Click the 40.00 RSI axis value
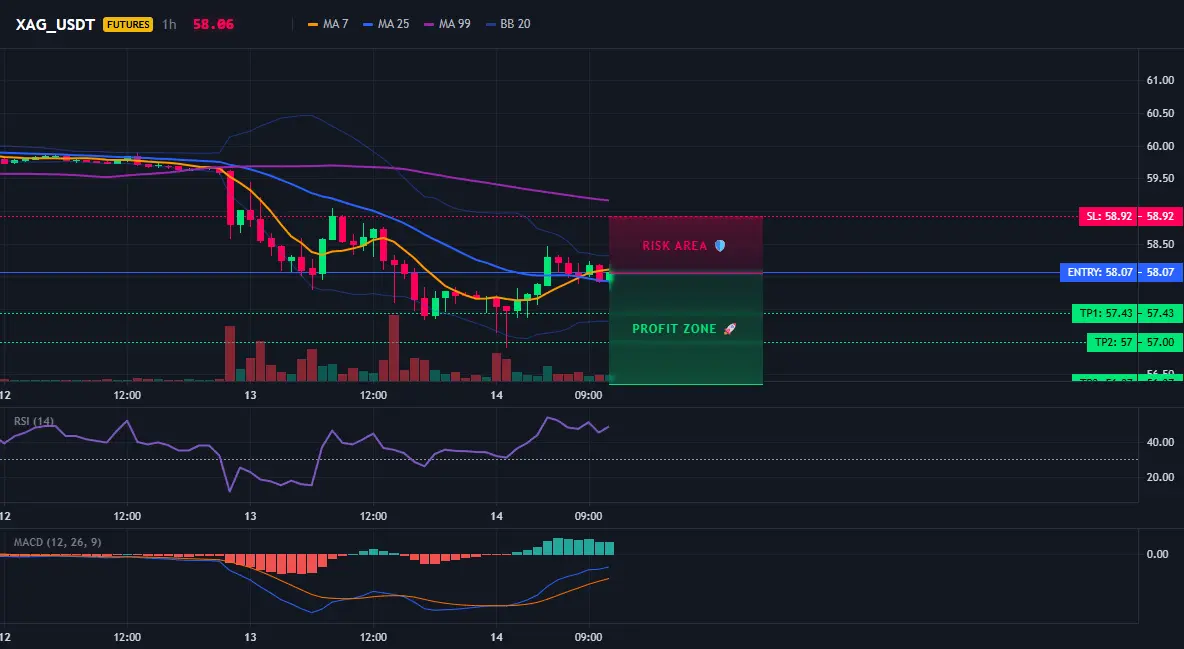Image resolution: width=1184 pixels, height=649 pixels. [x=1160, y=442]
